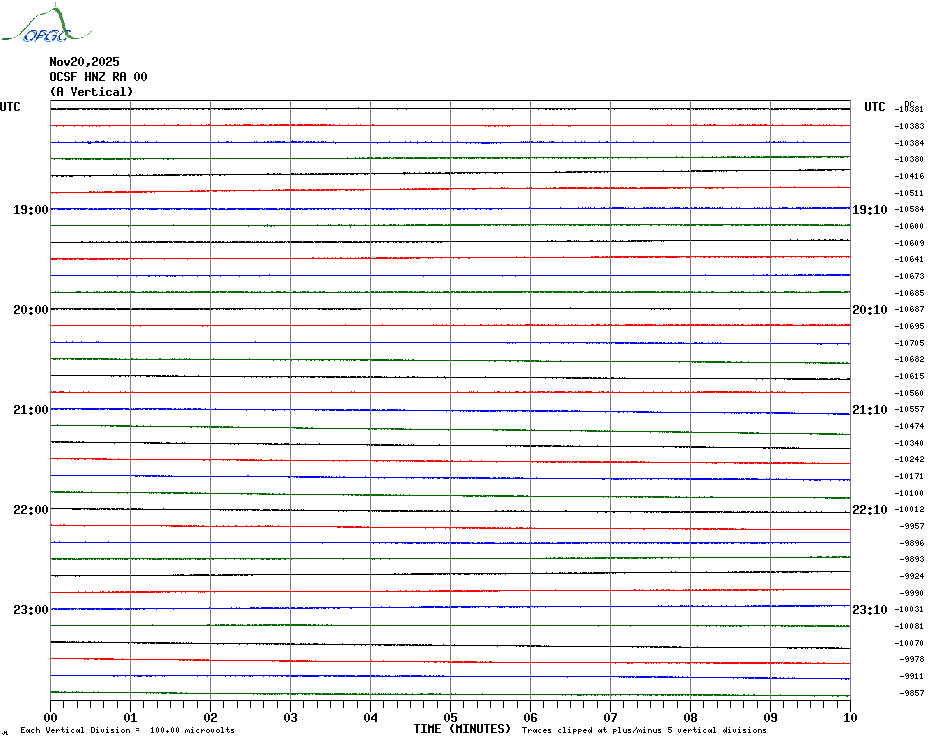This screenshot has width=930, height=744.
Task: Click the DC offset value -10609
Action: [909, 243]
